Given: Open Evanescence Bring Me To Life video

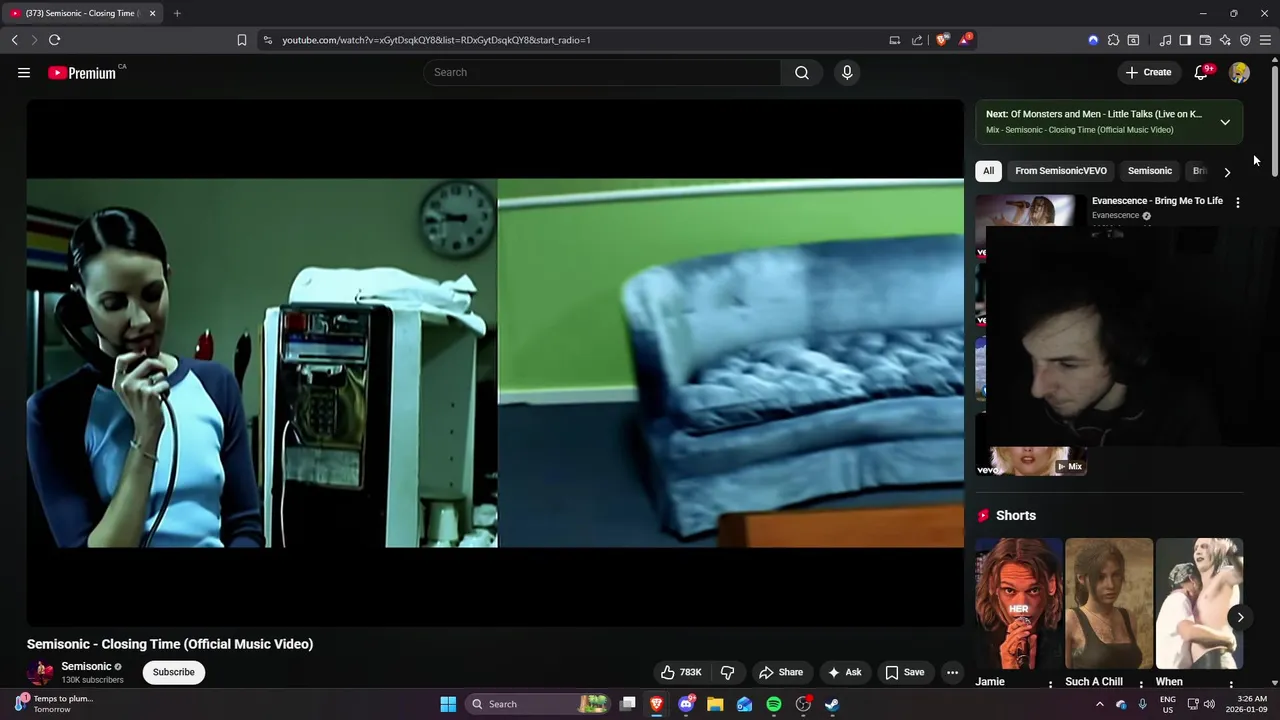Looking at the screenshot, I should click(x=1157, y=201).
